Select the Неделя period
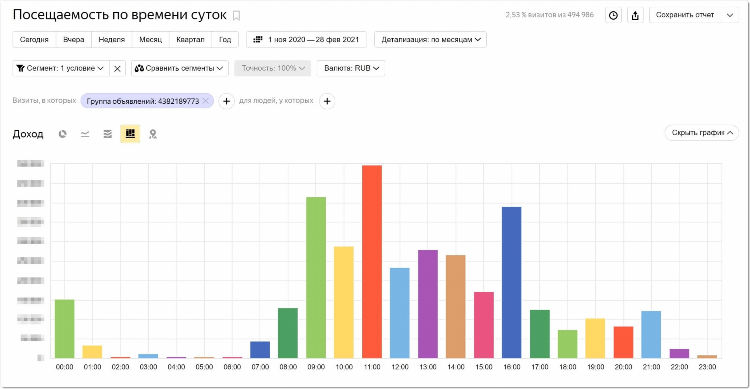 coord(111,40)
